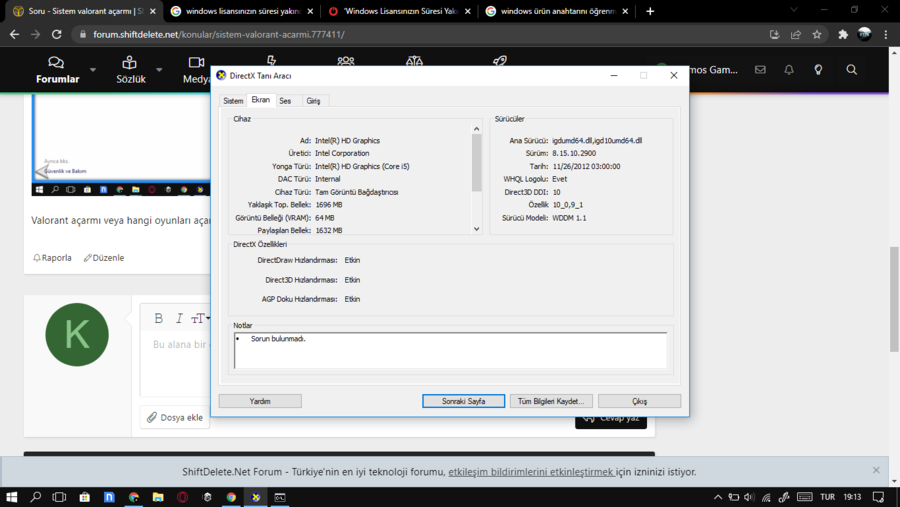Open the Forumlar menu in the browser
The height and width of the screenshot is (507, 900).
tap(57, 70)
